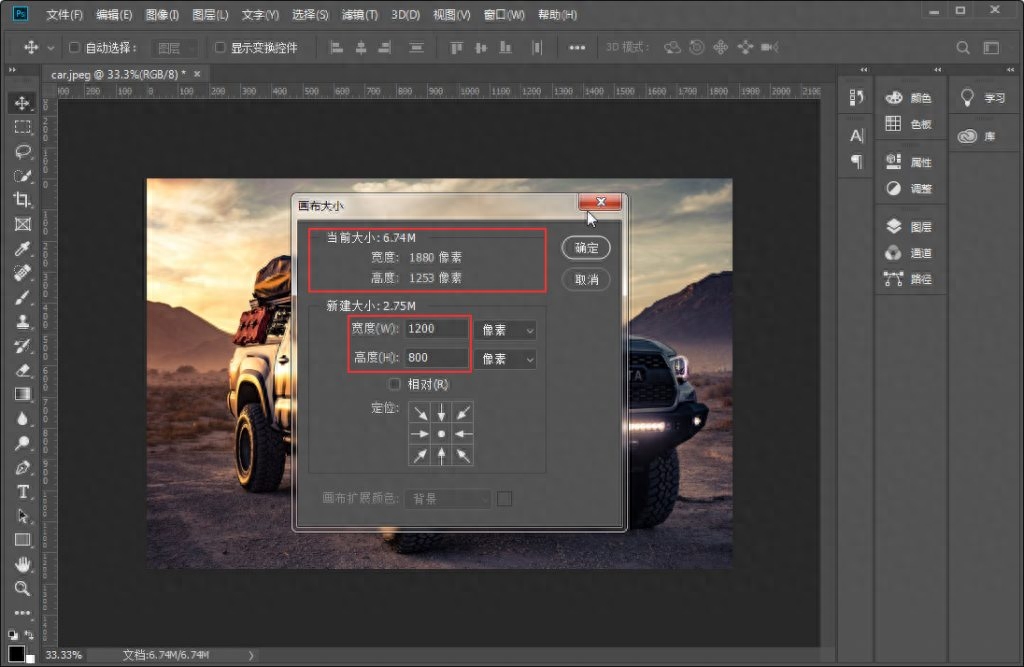Collapse the far-right panel group arrows
This screenshot has height=667, width=1024.
[1010, 69]
